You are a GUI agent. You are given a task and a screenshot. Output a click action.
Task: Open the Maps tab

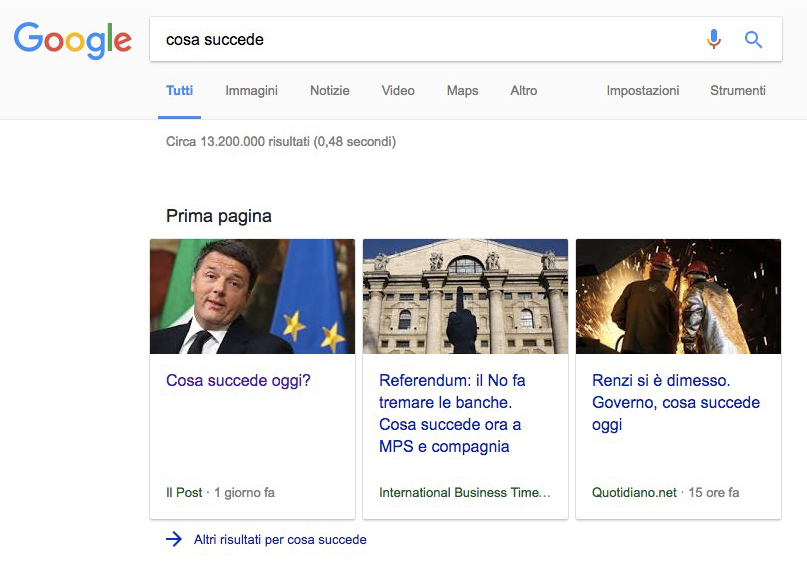(462, 90)
